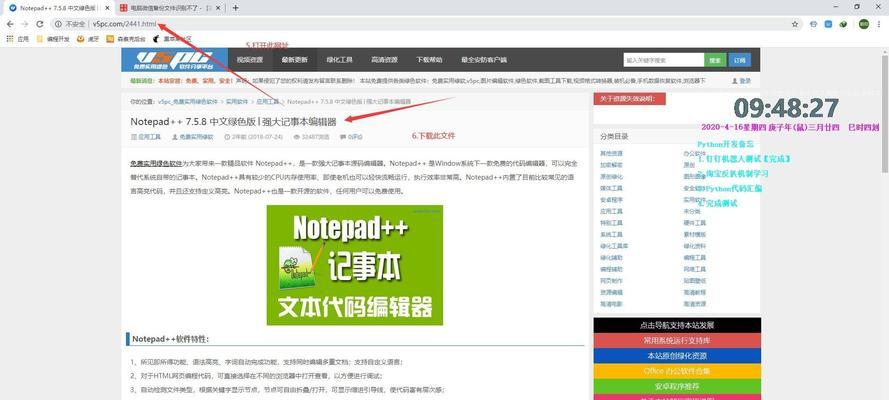Screen dimensions: 889x400
Task: Open 硬件工具 in 分类目录
Action: 695,223
